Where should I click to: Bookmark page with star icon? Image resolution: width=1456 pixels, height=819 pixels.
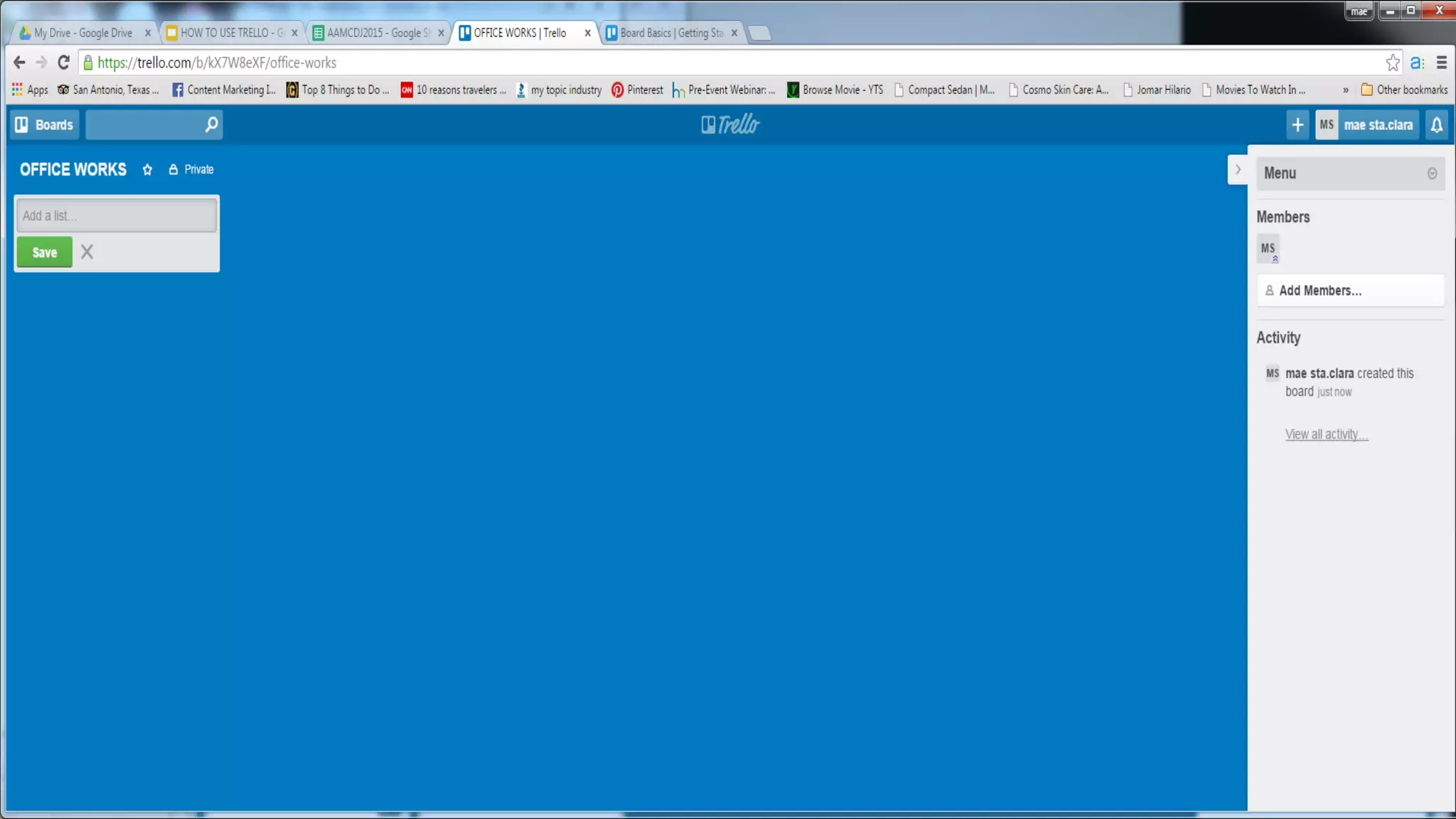[x=1392, y=63]
